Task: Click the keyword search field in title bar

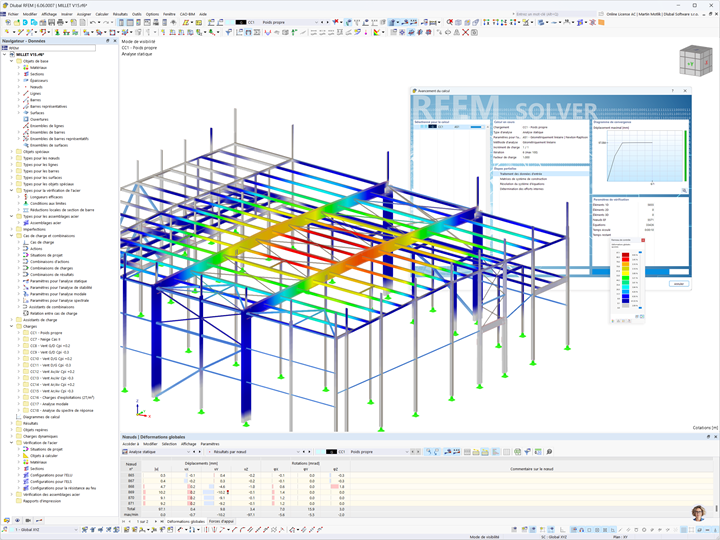Action: pos(556,14)
